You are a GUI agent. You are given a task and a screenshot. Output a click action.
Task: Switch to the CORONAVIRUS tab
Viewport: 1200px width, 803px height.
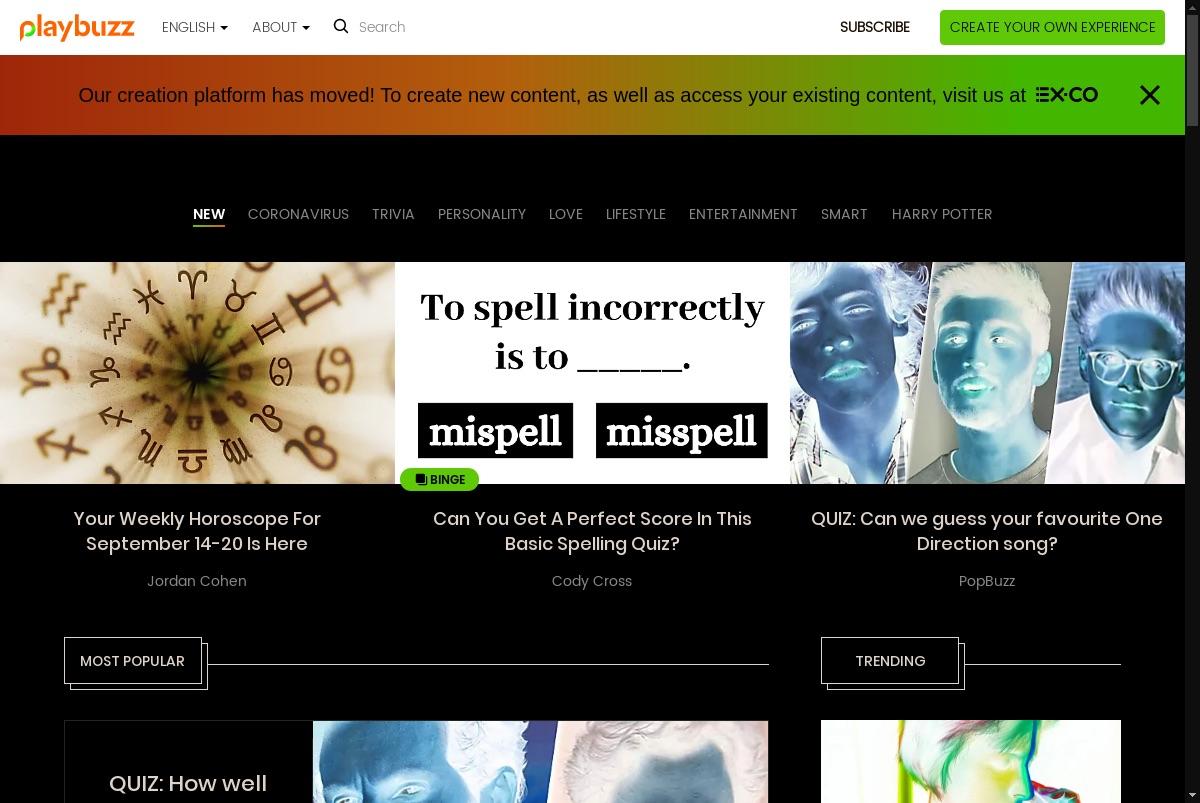point(298,214)
